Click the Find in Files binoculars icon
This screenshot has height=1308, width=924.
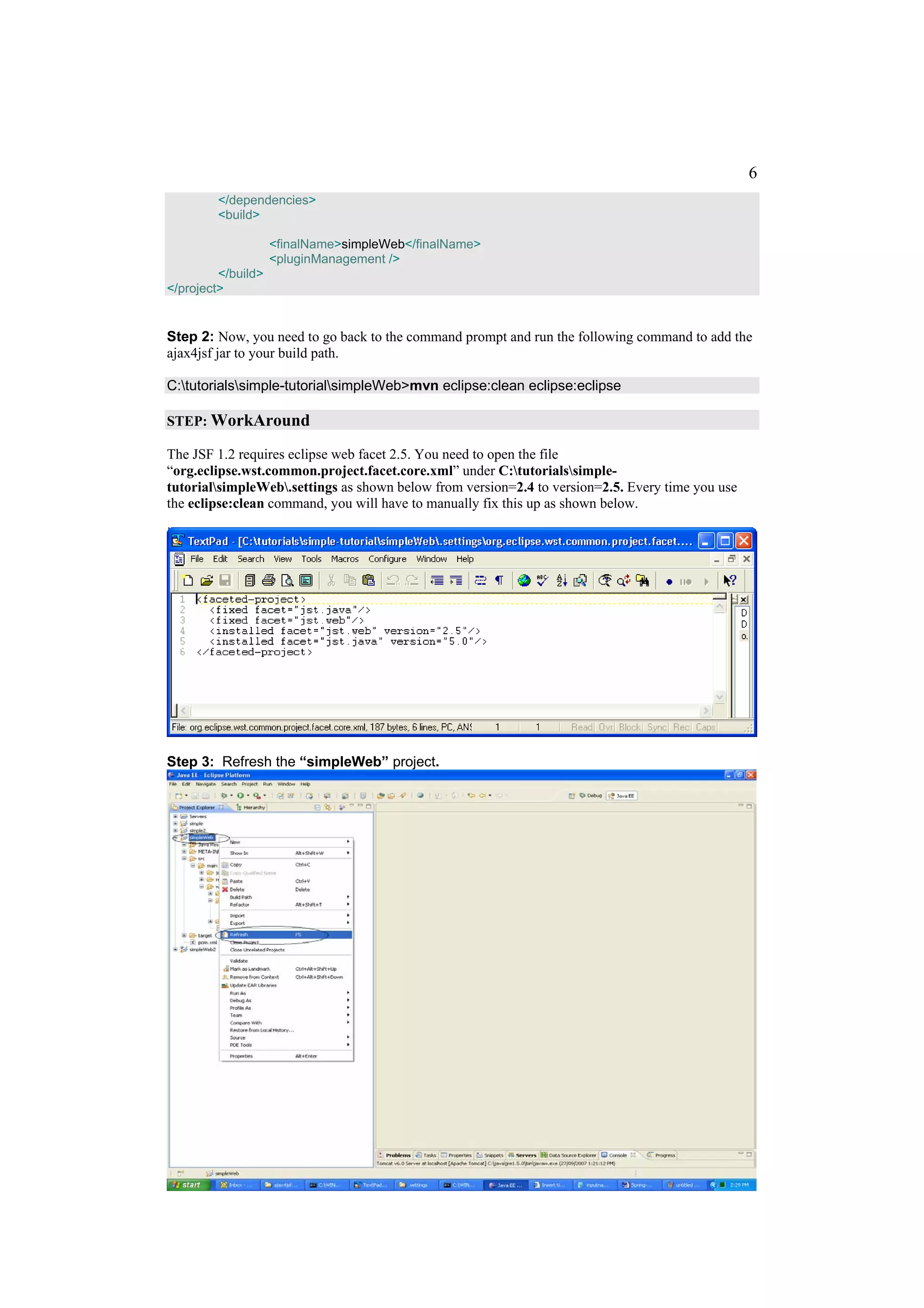[643, 580]
